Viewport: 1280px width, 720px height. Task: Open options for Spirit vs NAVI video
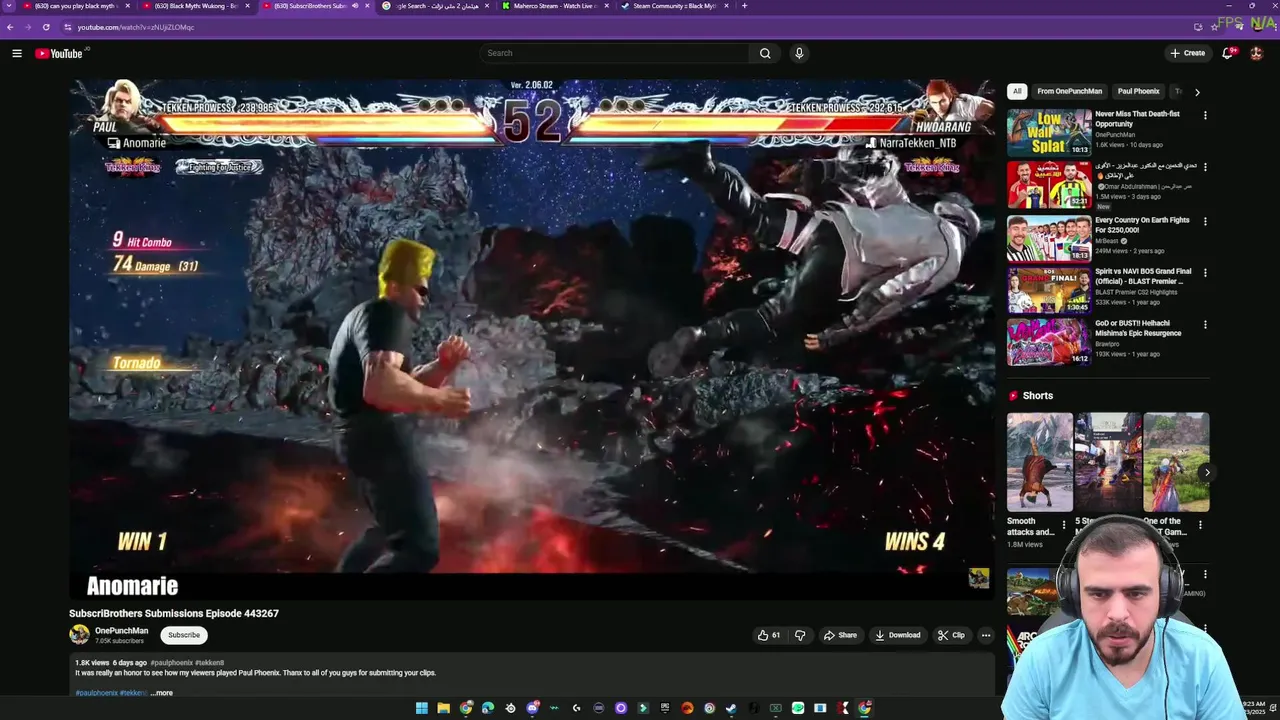1204,272
